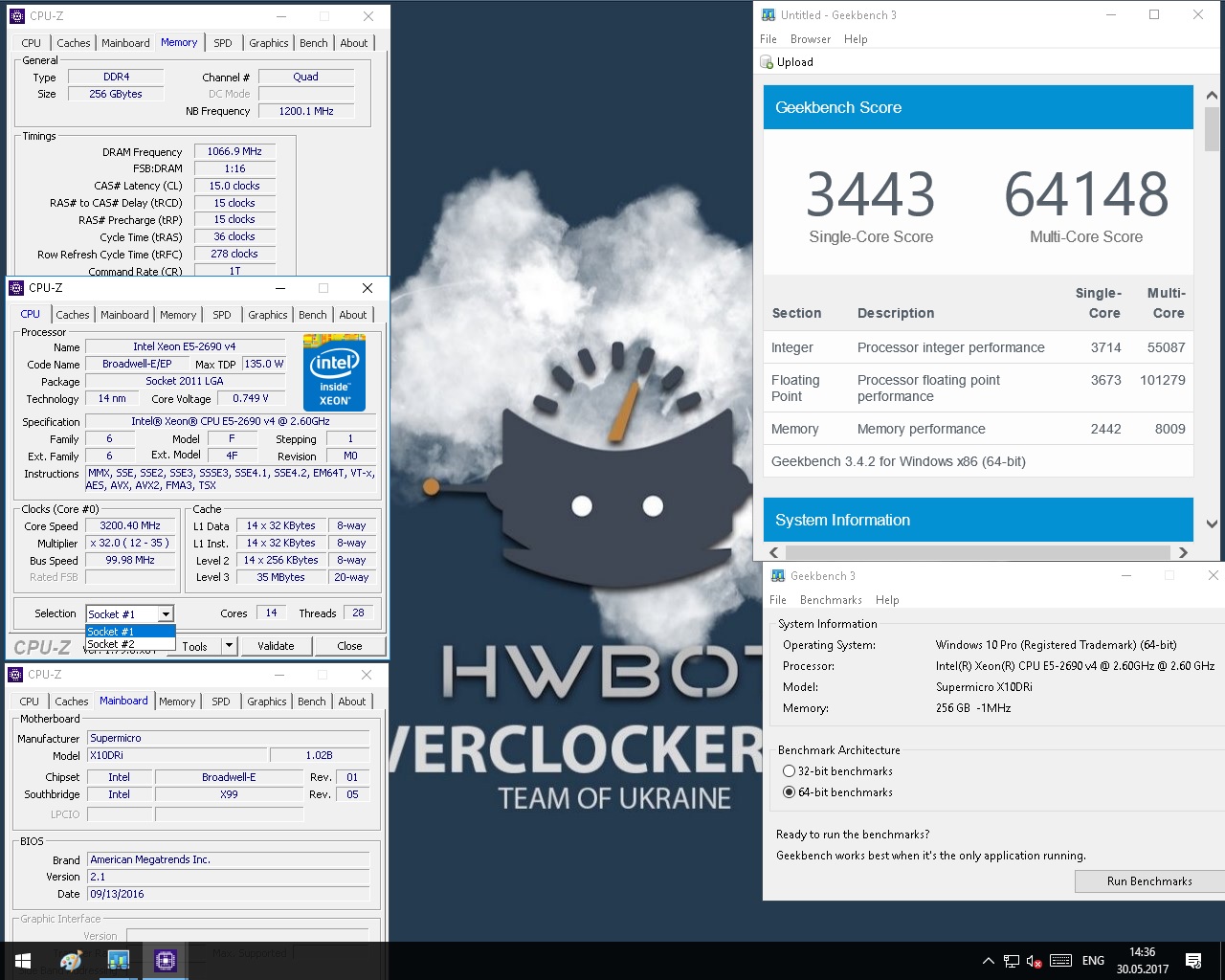Viewport: 1225px width, 980px height.
Task: Click the Close button in CPU-Z
Action: (x=349, y=646)
